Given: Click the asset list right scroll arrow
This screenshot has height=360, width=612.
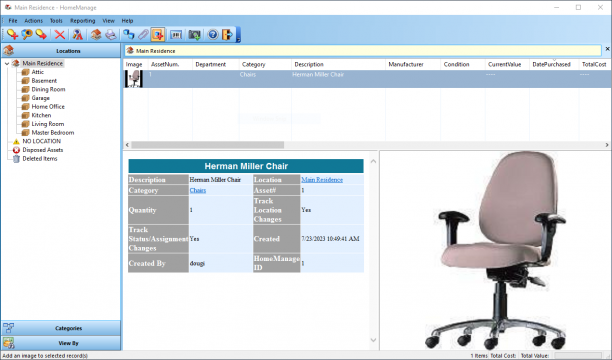Looking at the screenshot, I should [607, 145].
